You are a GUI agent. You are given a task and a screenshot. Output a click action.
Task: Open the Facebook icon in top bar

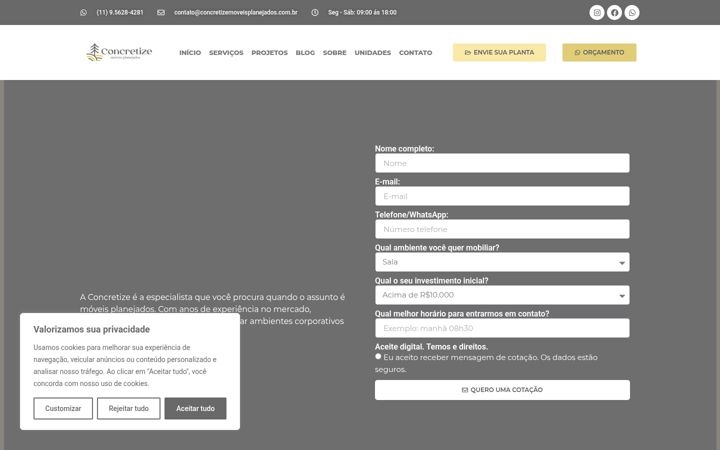coord(614,12)
